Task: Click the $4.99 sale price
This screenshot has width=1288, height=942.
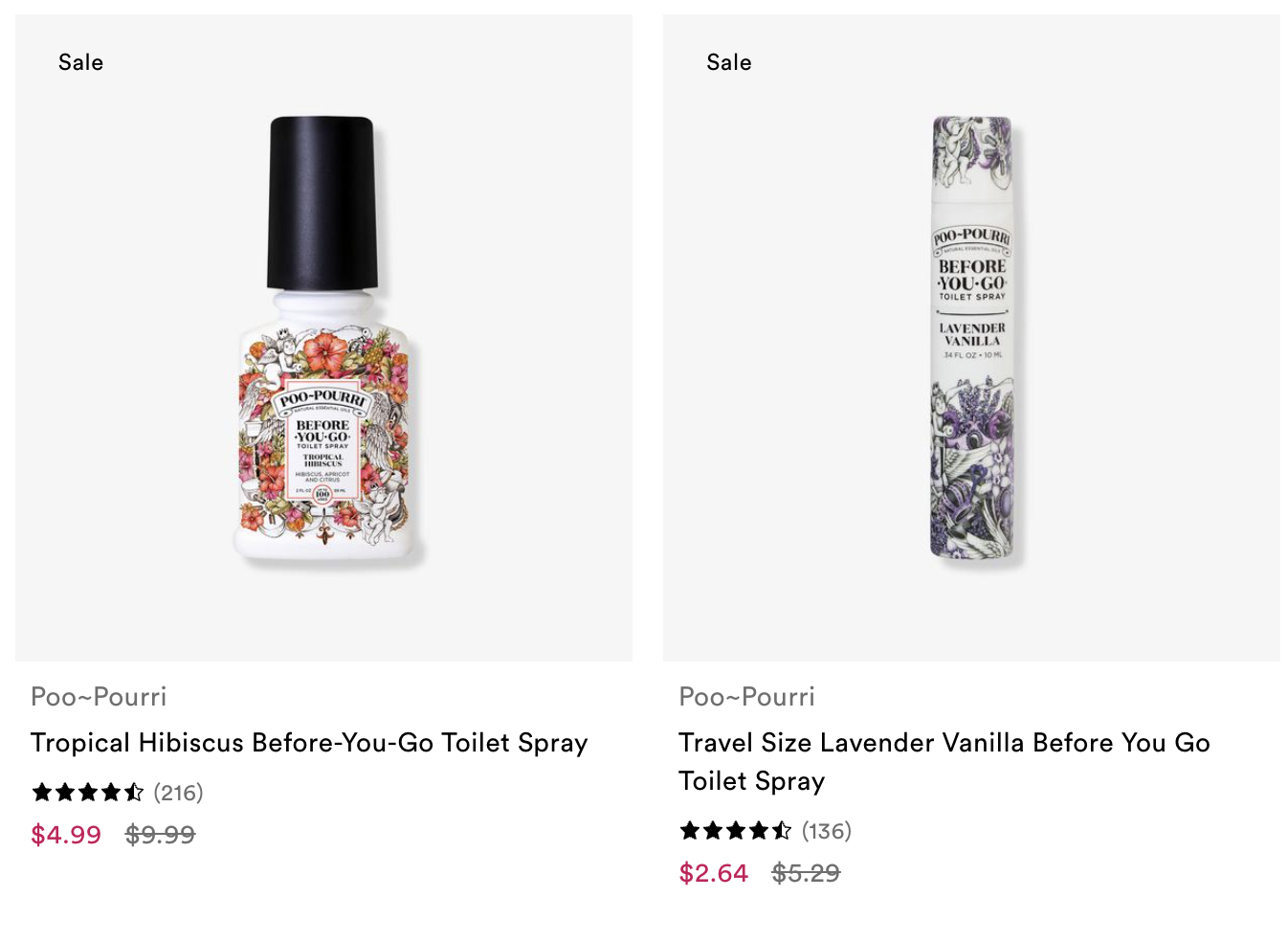Action: (x=66, y=835)
